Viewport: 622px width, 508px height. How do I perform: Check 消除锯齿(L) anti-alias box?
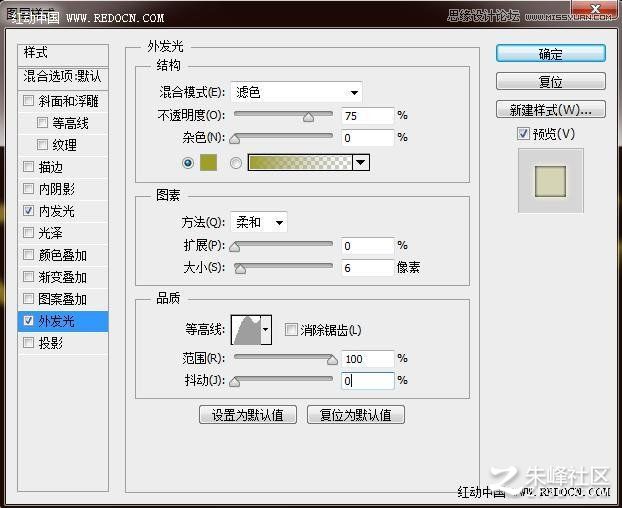click(291, 330)
